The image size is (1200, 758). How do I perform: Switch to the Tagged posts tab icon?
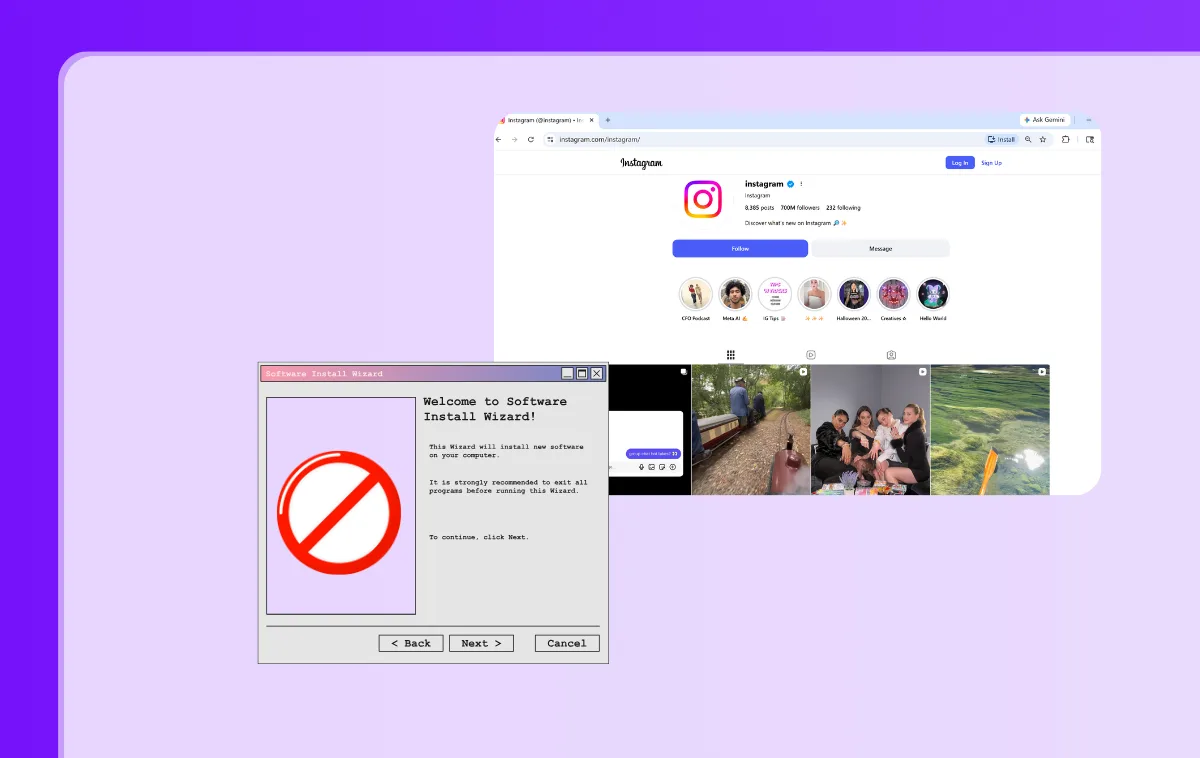(x=891, y=354)
